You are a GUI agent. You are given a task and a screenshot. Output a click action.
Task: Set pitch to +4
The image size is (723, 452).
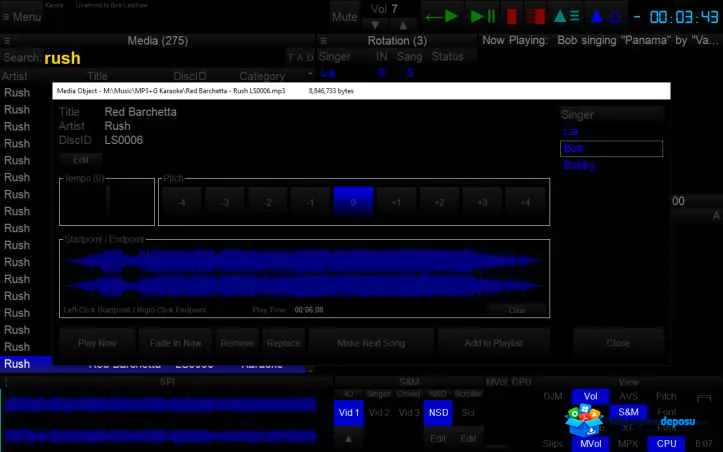coord(525,202)
